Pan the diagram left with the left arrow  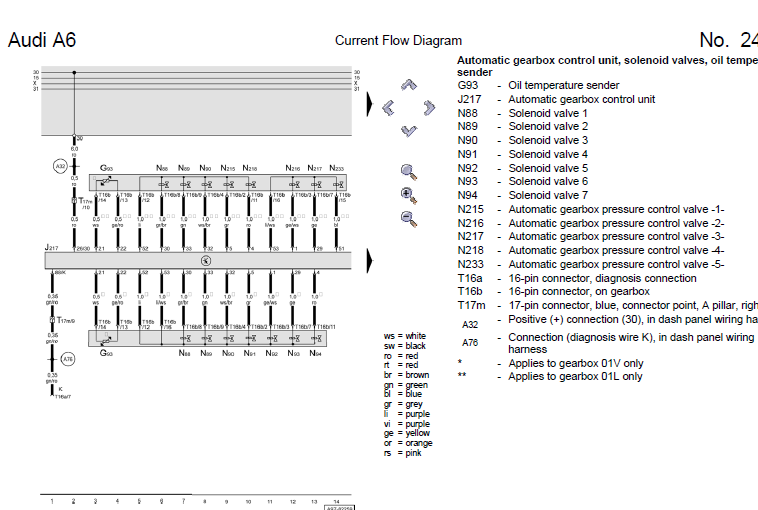coord(388,107)
